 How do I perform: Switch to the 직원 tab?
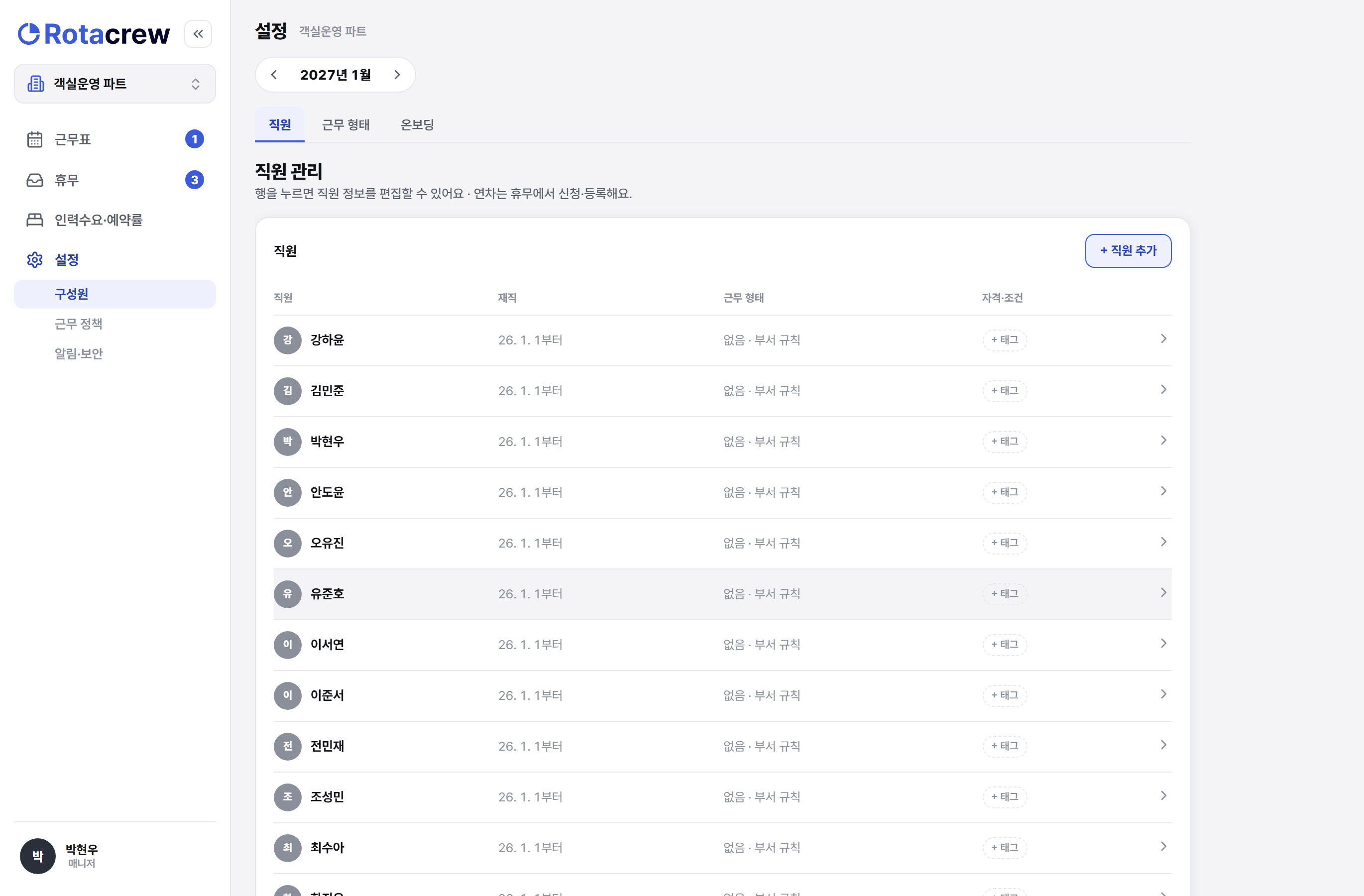(x=280, y=124)
